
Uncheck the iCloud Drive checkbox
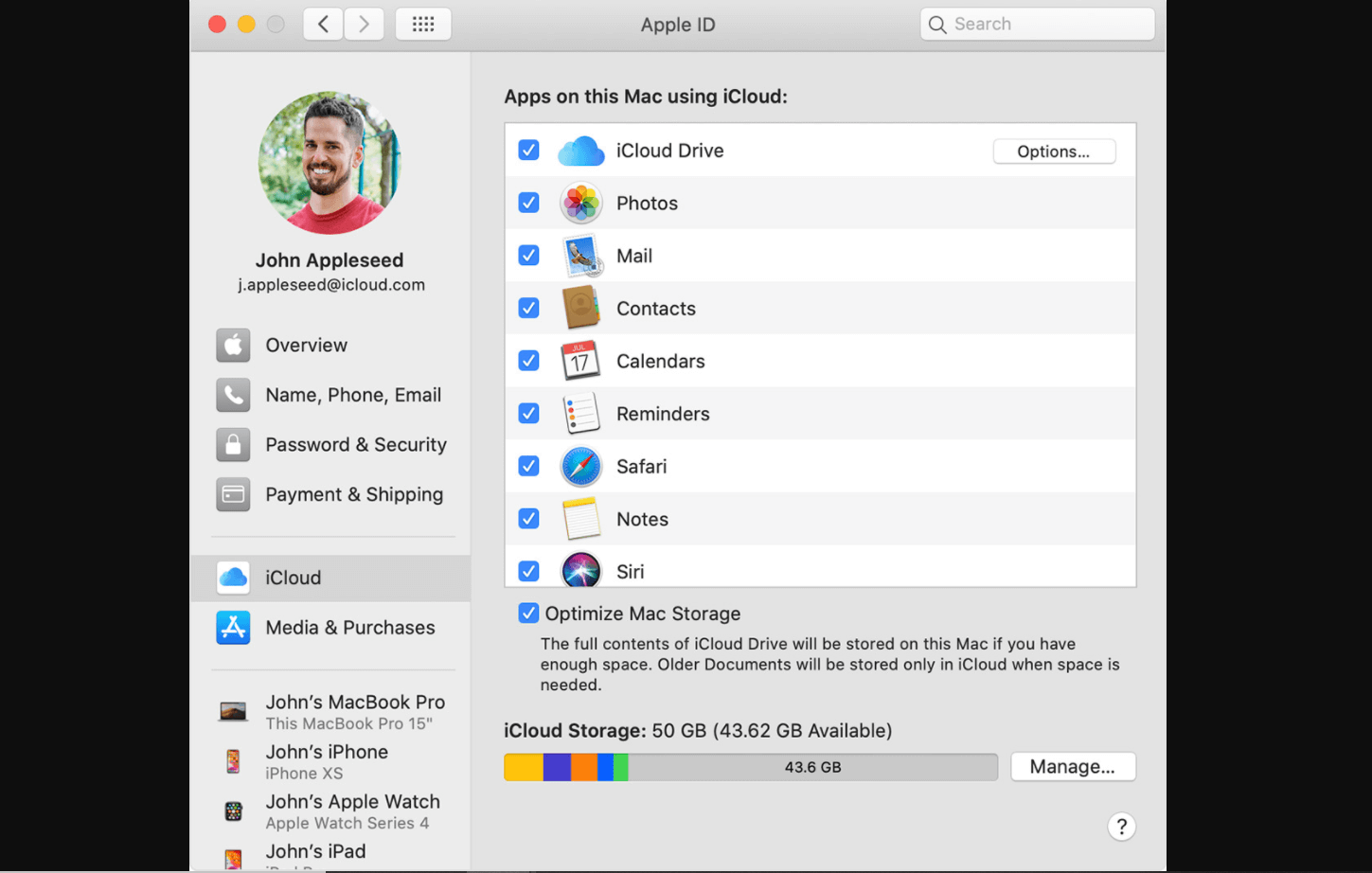pyautogui.click(x=529, y=151)
